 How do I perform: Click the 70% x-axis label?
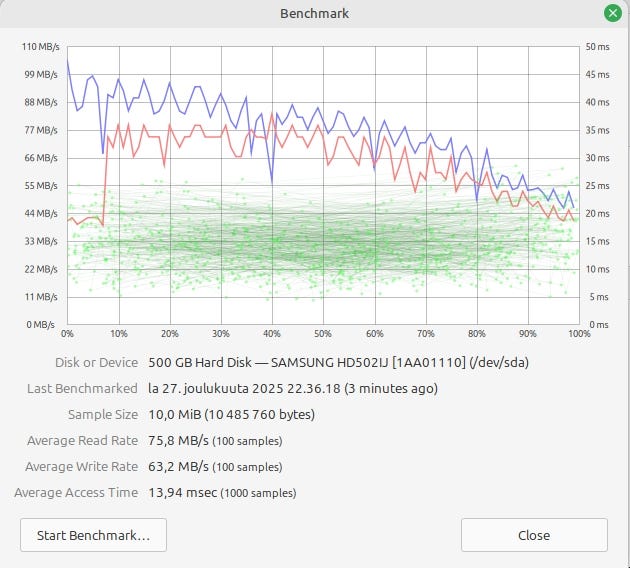[x=426, y=334]
